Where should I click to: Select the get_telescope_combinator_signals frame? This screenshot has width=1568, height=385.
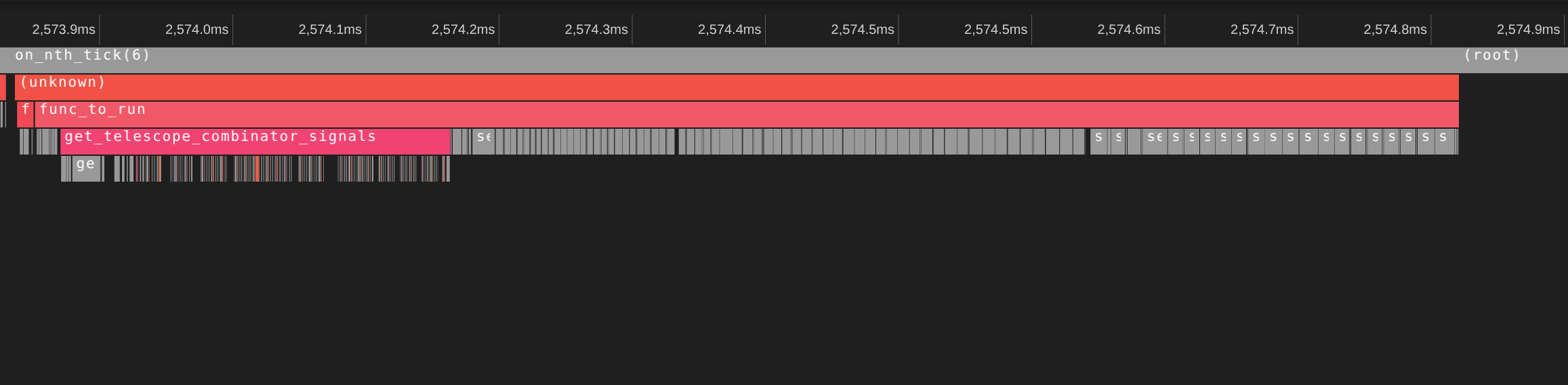255,142
